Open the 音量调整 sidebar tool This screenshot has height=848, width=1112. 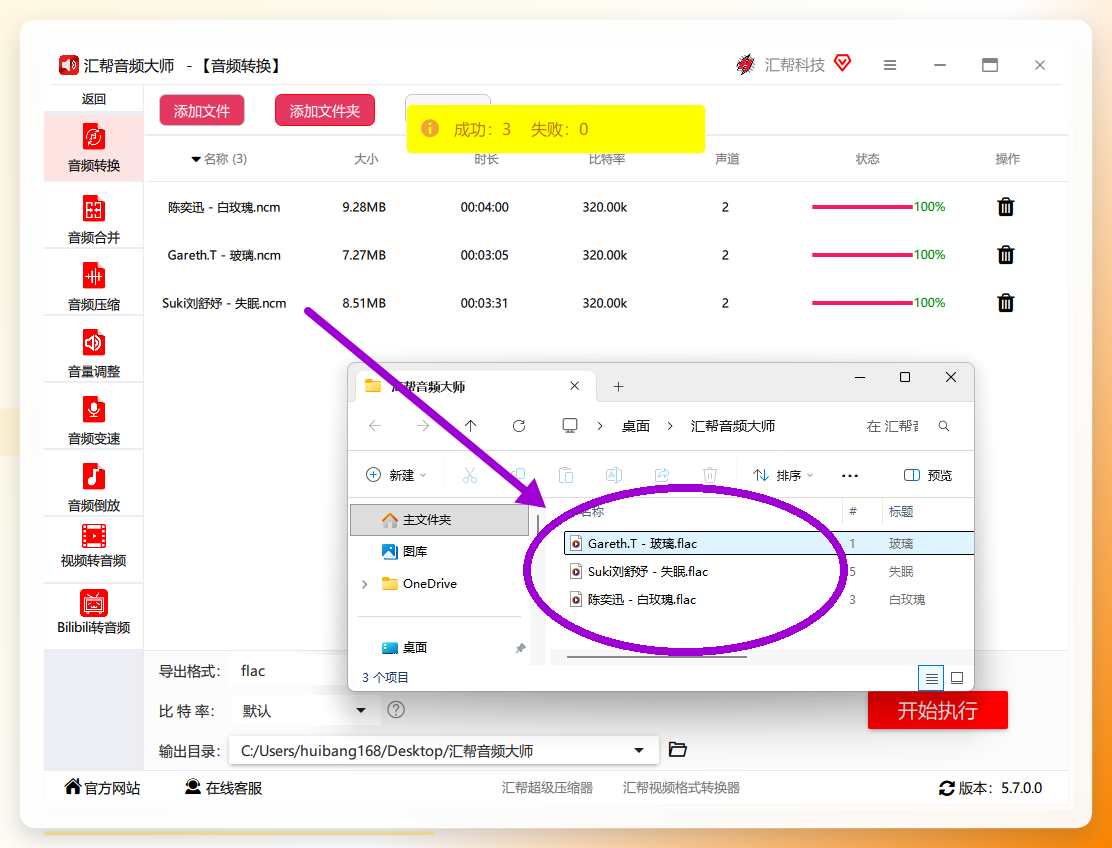pyautogui.click(x=94, y=353)
